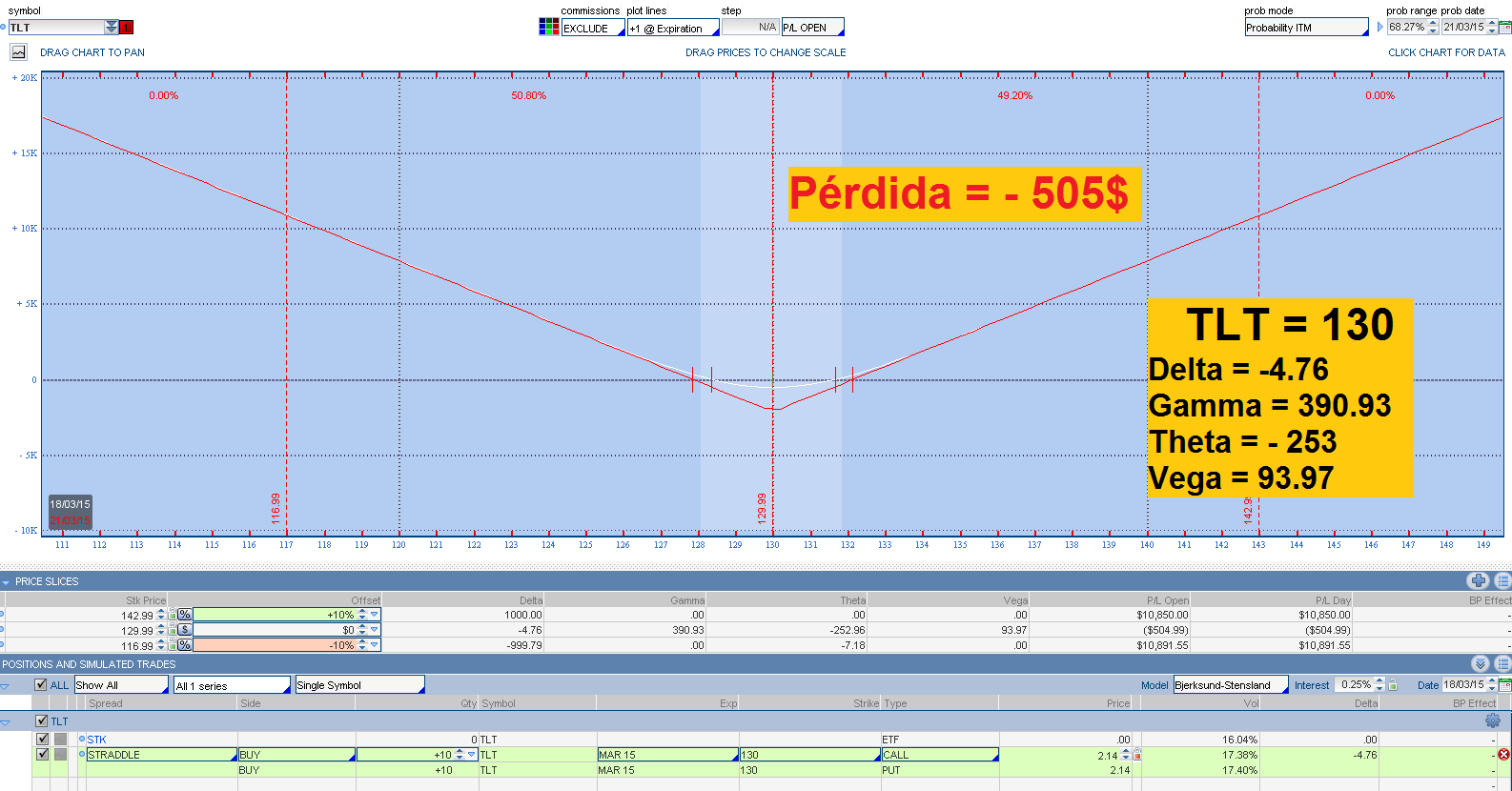
Task: Open the Positions and Simulated Trades list menu icon
Action: 1502,663
